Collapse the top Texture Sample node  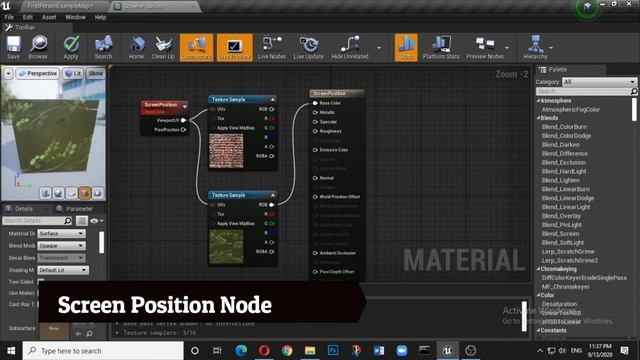[273, 100]
